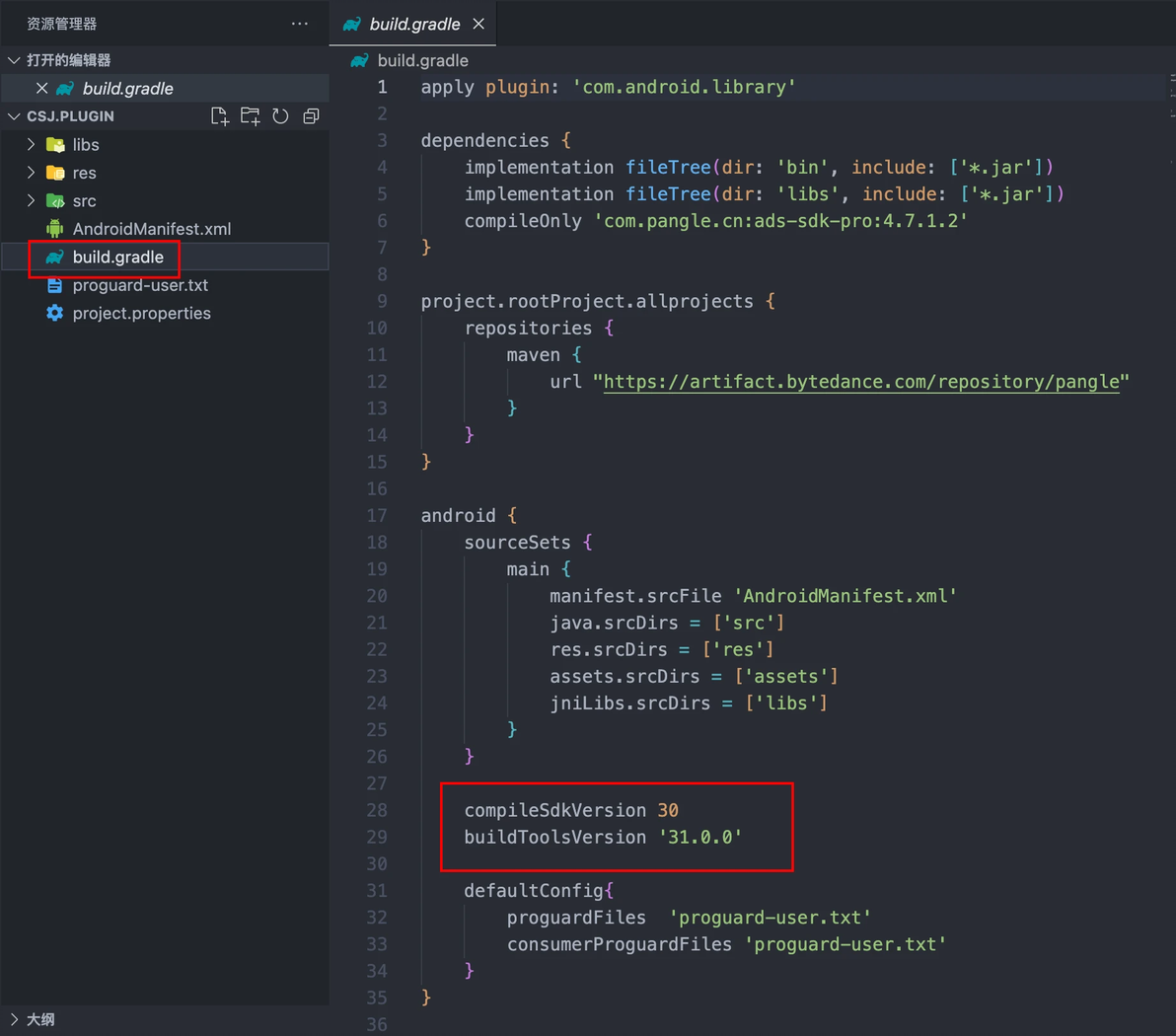This screenshot has width=1176, height=1036.
Task: Click the compileOnly keyword on line 6
Action: coord(523,221)
